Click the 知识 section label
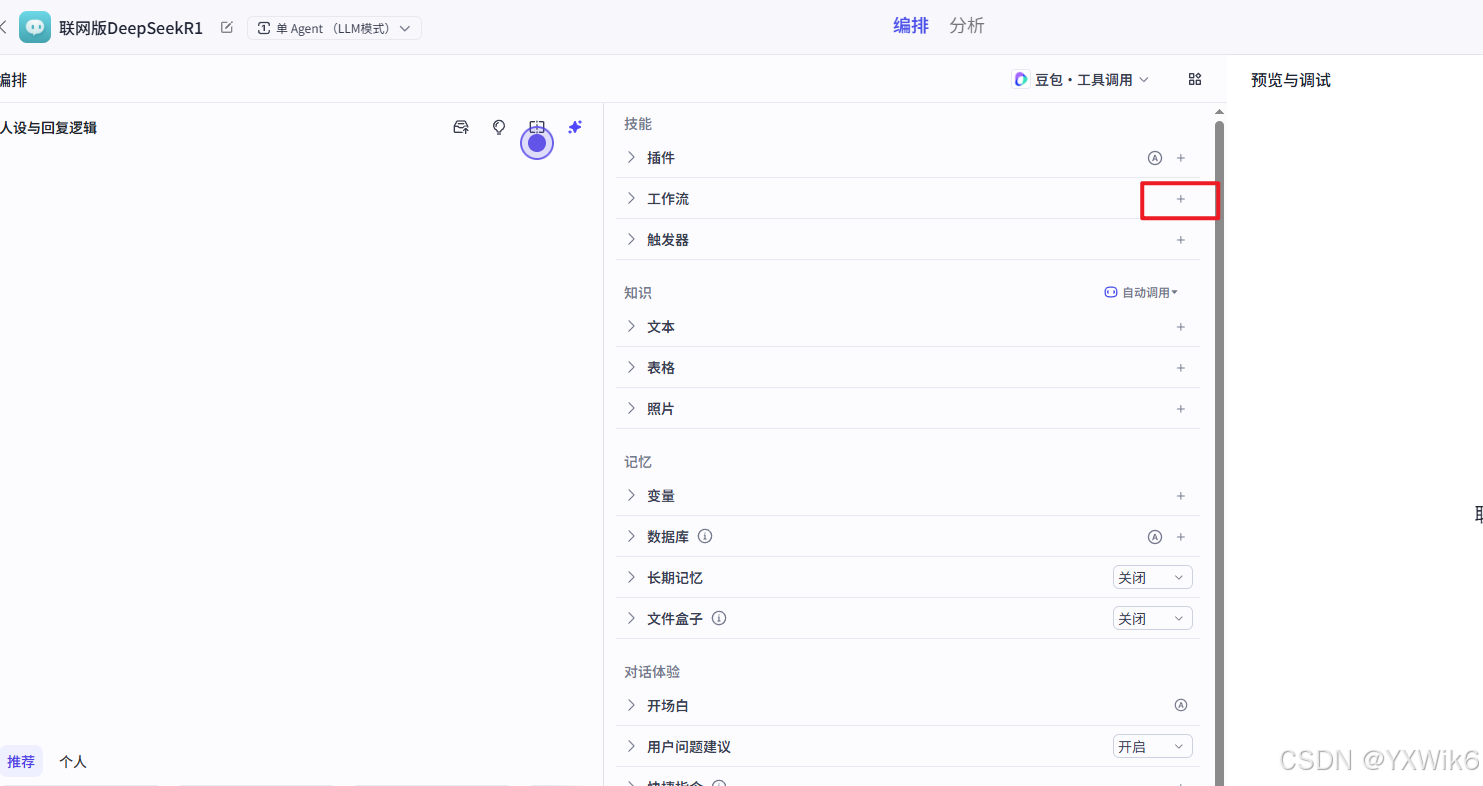 point(638,293)
